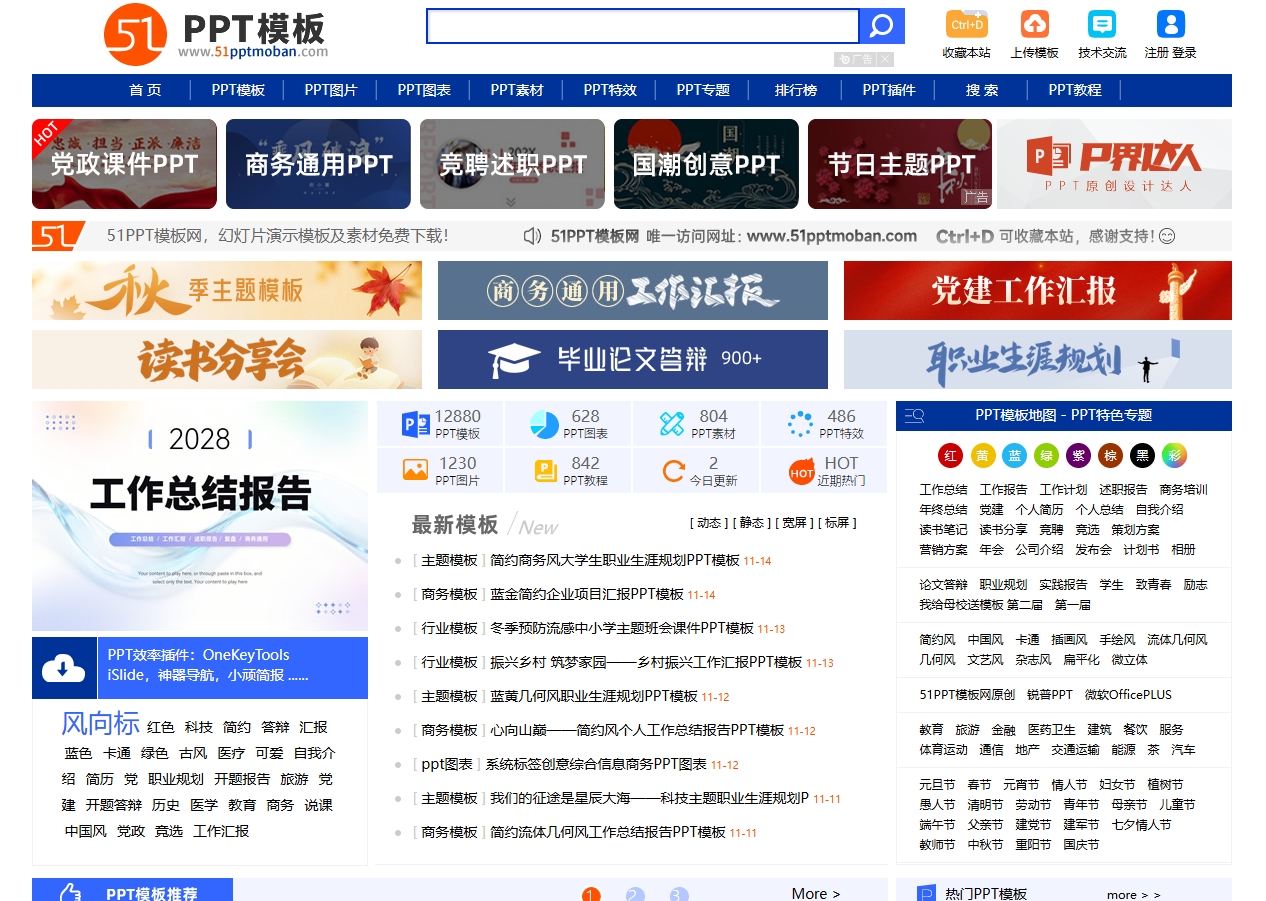This screenshot has width=1266, height=901.
Task: Expand the 热门PPT模板 more list
Action: [x=1133, y=894]
